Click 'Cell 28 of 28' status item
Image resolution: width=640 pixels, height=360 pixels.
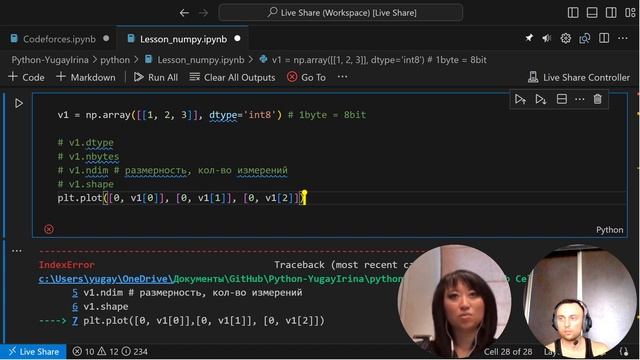(508, 351)
